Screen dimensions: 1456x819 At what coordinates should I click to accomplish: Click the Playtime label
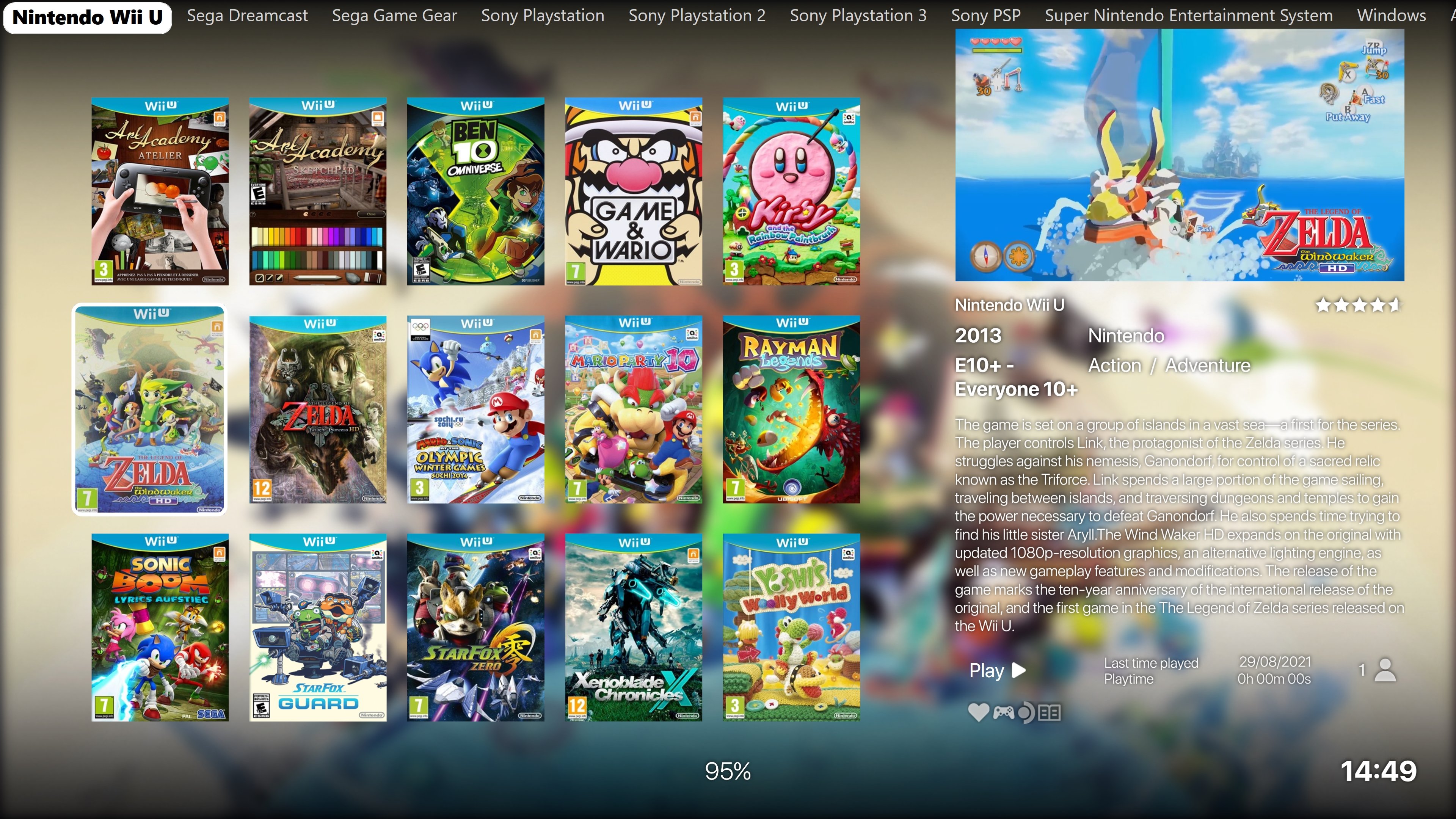tap(1129, 679)
